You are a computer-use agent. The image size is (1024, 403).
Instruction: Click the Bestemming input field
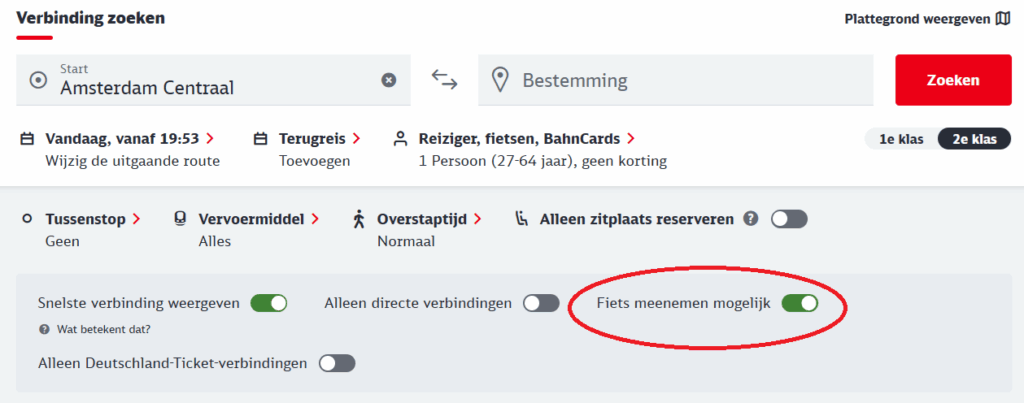(x=675, y=80)
